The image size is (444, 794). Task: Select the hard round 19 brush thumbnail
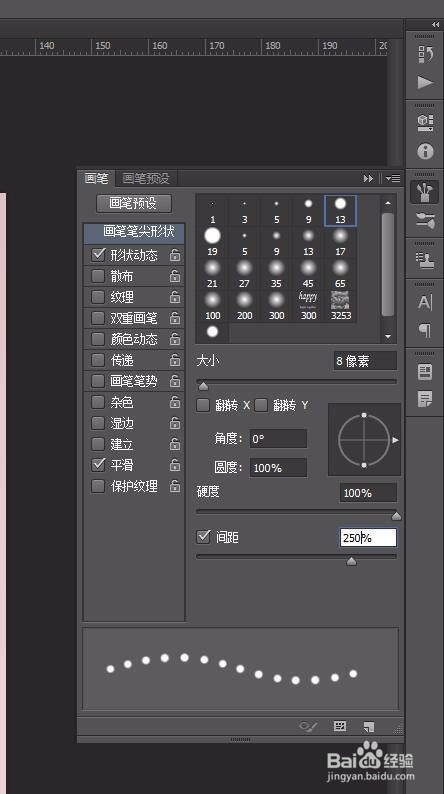click(213, 242)
